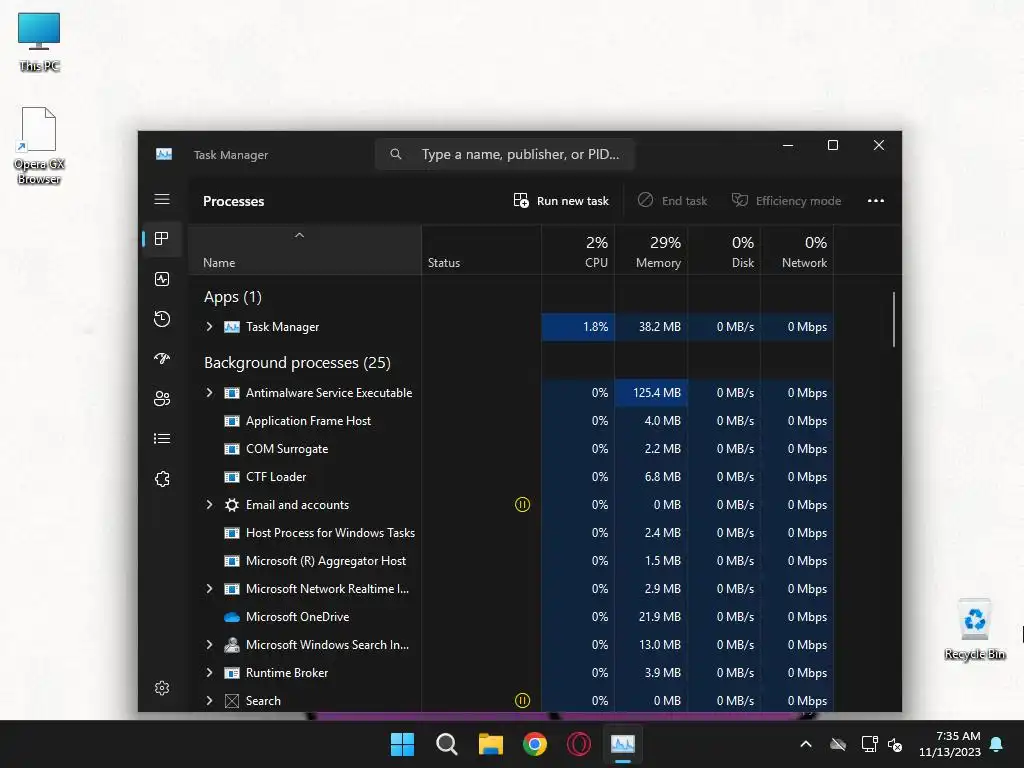Click the volume muted tray icon

click(x=895, y=744)
